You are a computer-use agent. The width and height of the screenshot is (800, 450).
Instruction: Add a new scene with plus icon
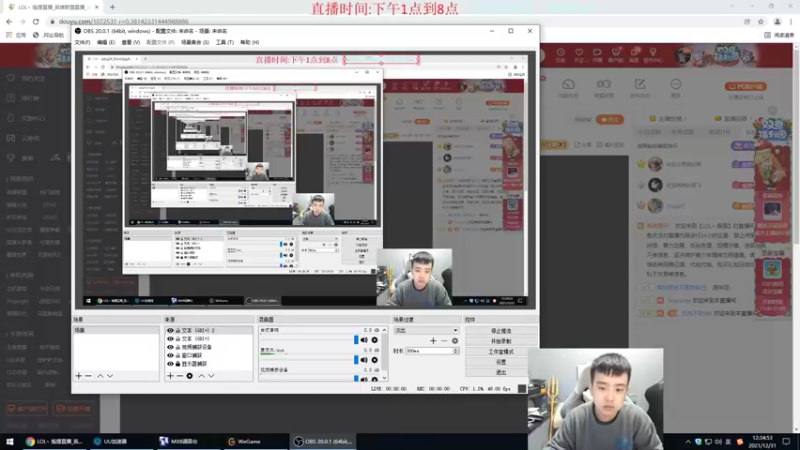[79, 376]
